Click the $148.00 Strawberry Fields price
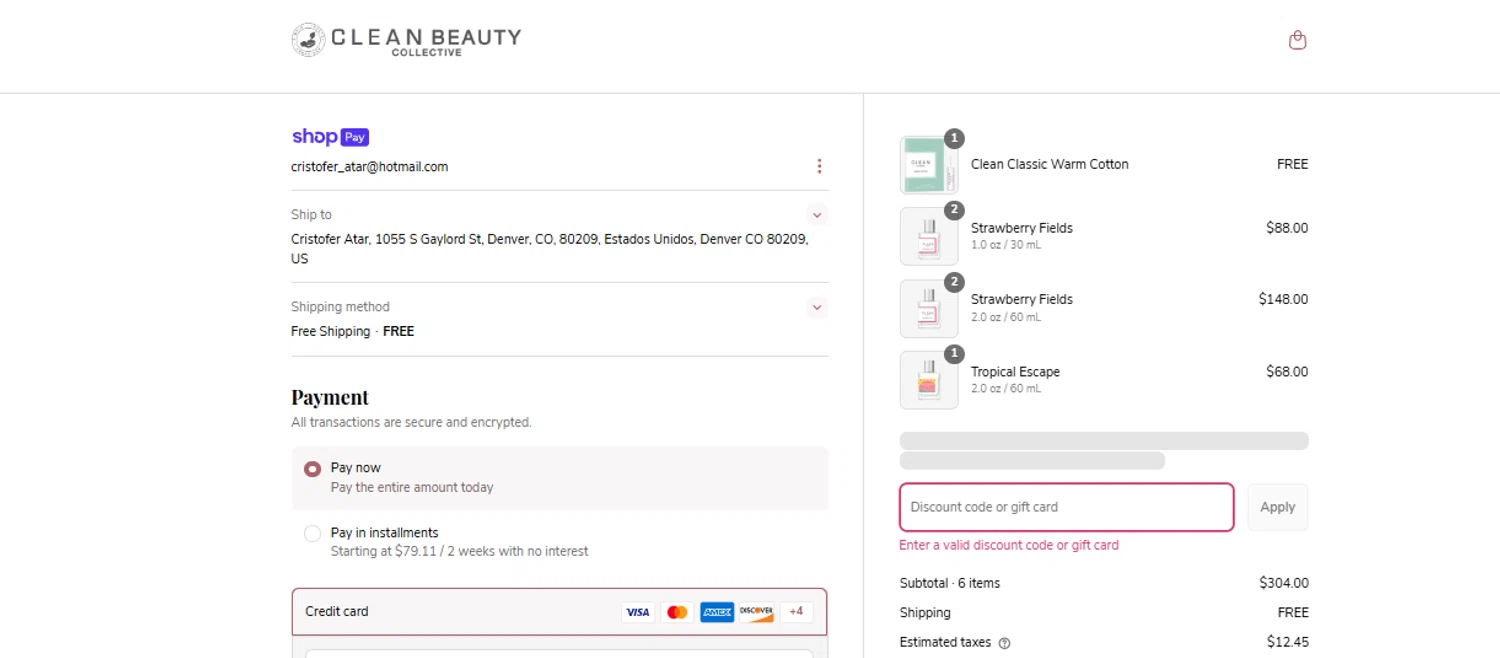This screenshot has width=1500, height=658. point(1283,299)
